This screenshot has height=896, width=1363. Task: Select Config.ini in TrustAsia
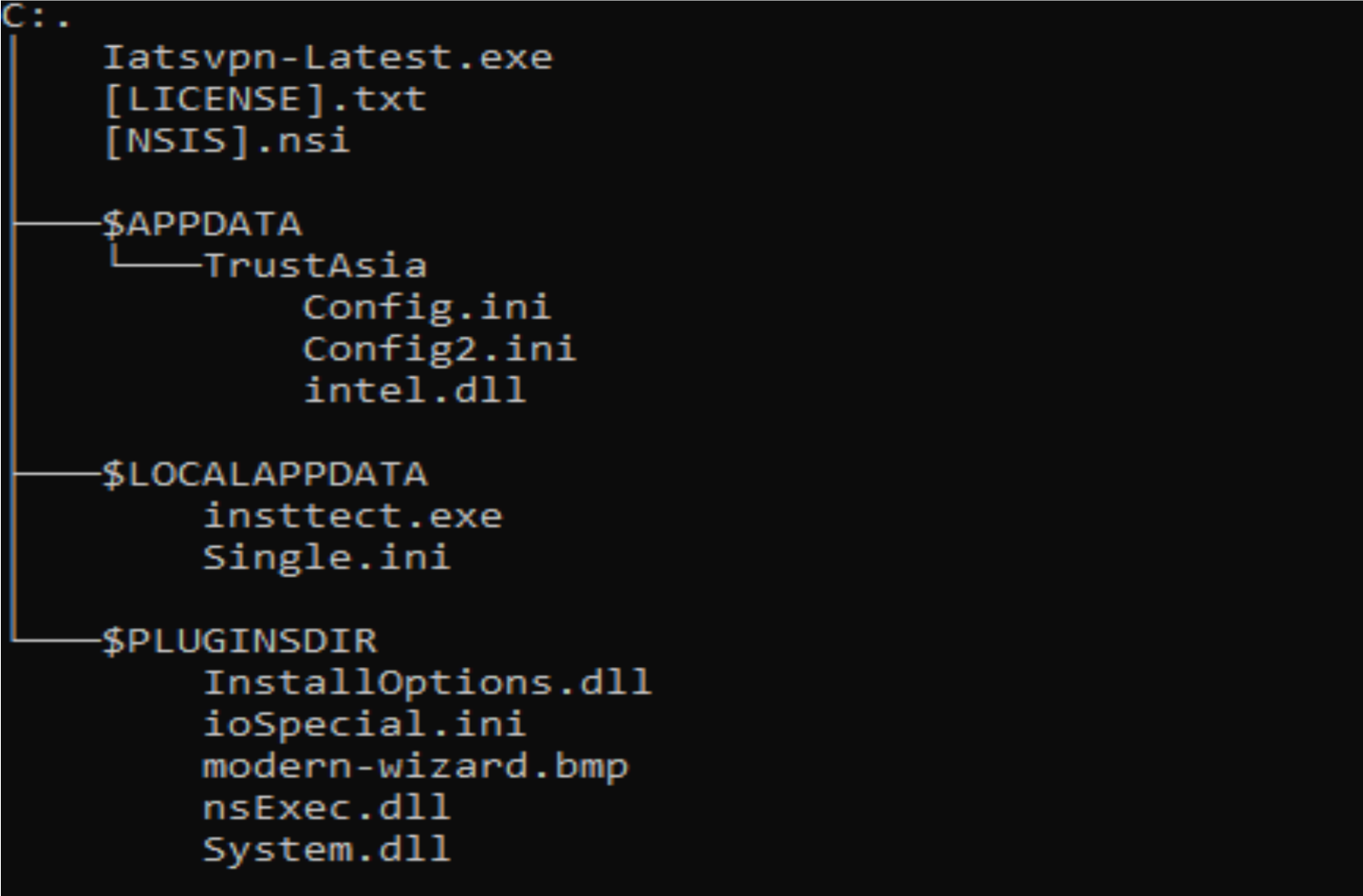427,307
